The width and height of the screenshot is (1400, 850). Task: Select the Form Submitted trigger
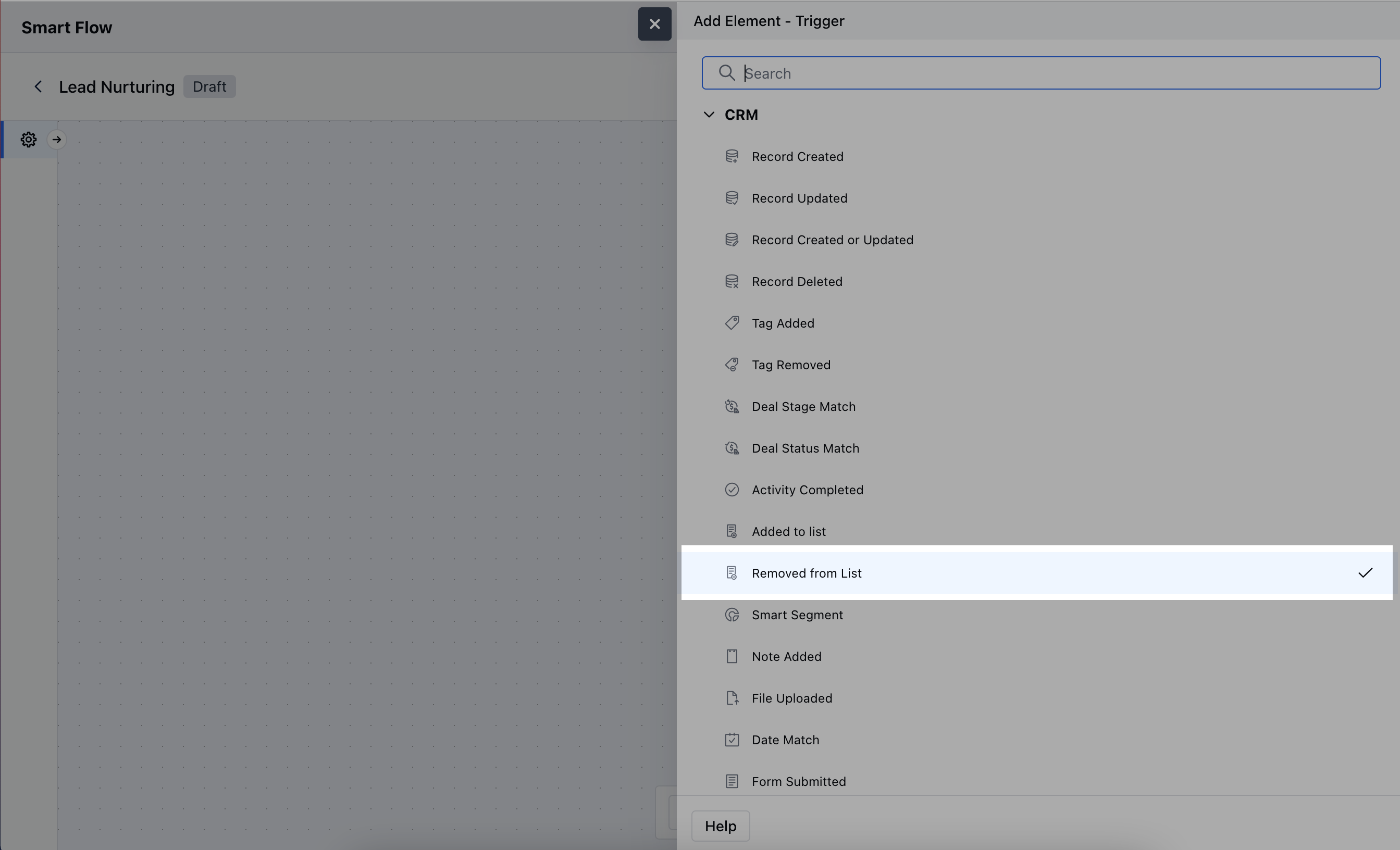point(798,781)
